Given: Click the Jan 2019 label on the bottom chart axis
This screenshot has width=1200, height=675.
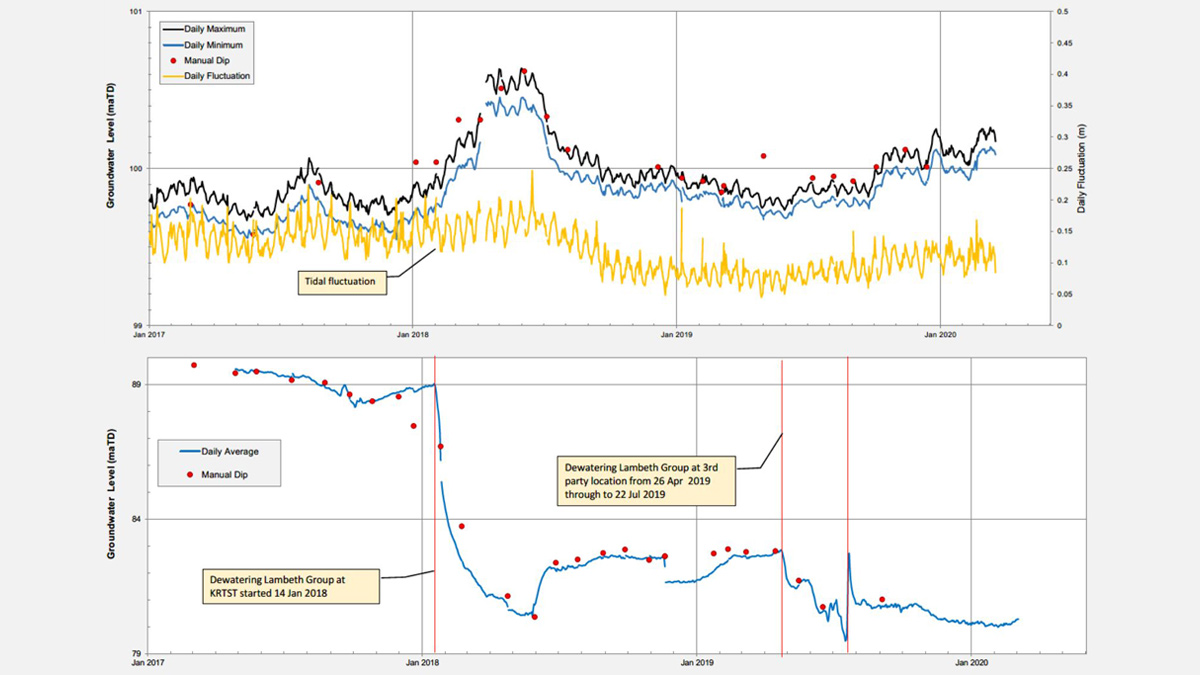Looking at the screenshot, I should 696,664.
